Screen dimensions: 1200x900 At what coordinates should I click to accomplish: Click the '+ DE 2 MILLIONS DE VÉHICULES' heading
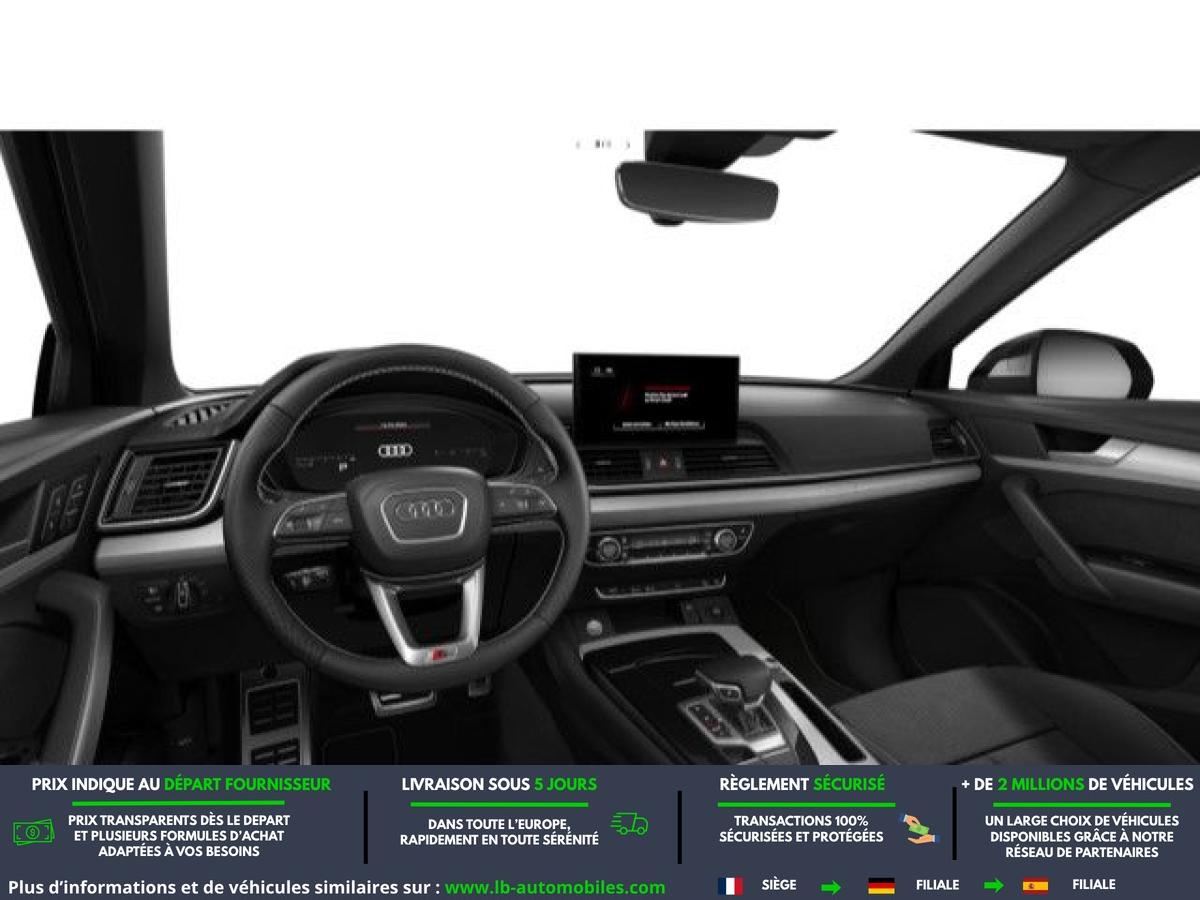1077,784
